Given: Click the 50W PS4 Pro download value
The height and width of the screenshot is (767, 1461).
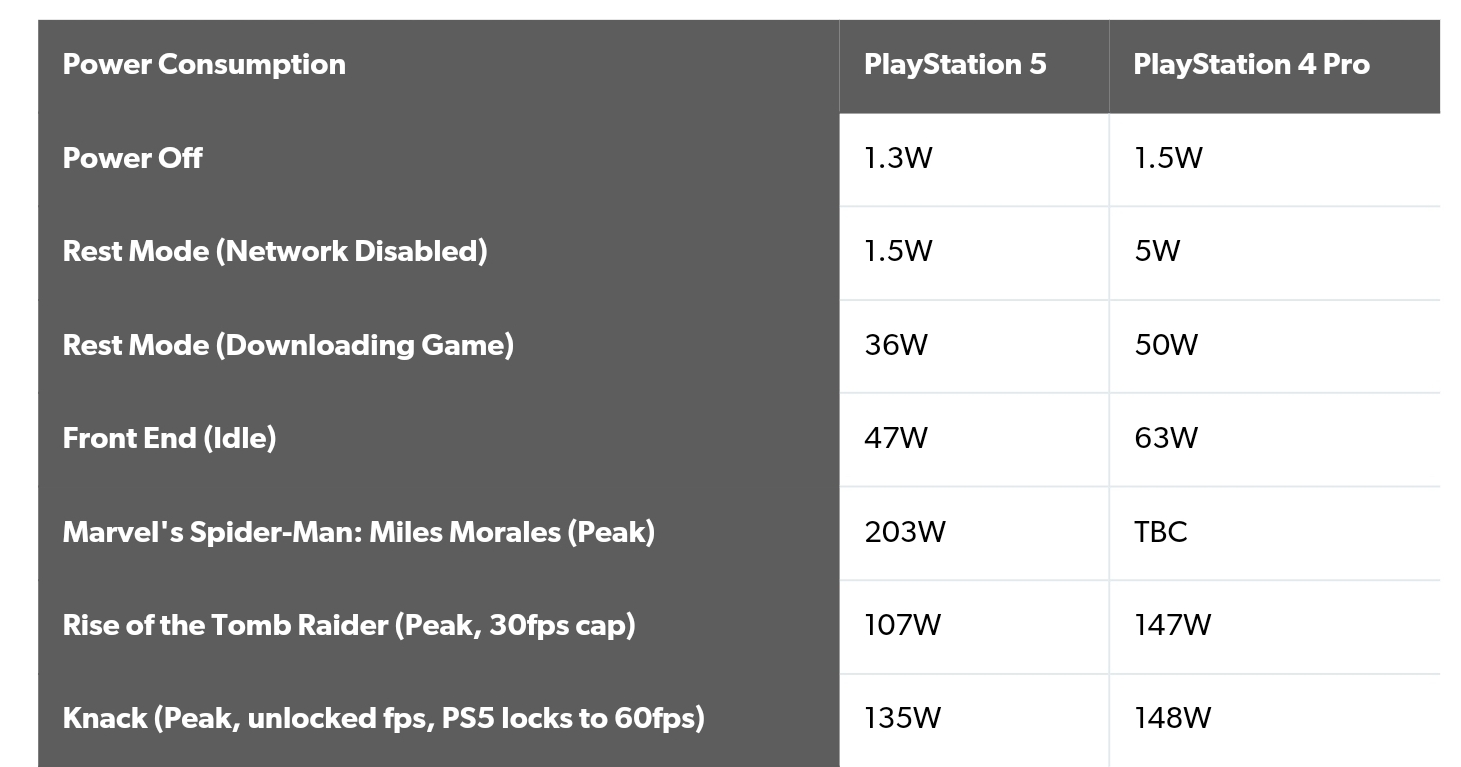Looking at the screenshot, I should coord(1166,345).
